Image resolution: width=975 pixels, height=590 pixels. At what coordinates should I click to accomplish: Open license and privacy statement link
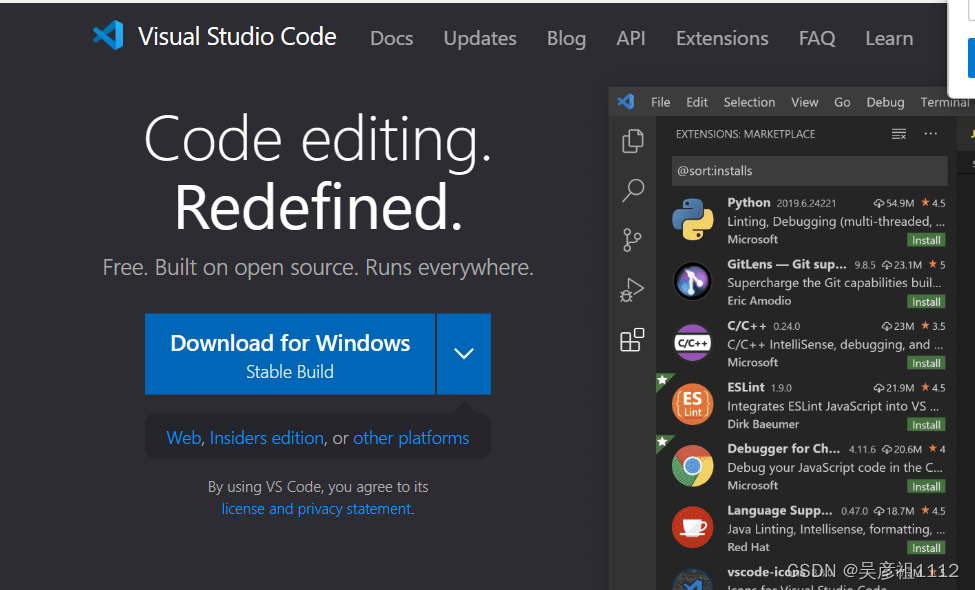[317, 509]
